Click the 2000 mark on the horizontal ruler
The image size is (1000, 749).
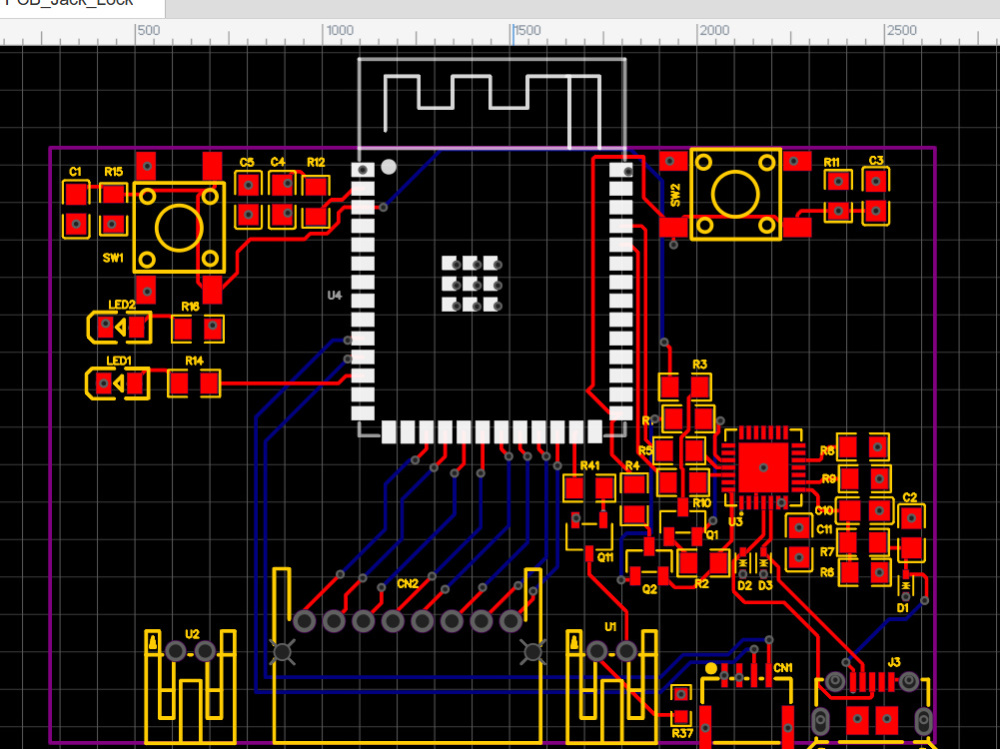click(714, 31)
